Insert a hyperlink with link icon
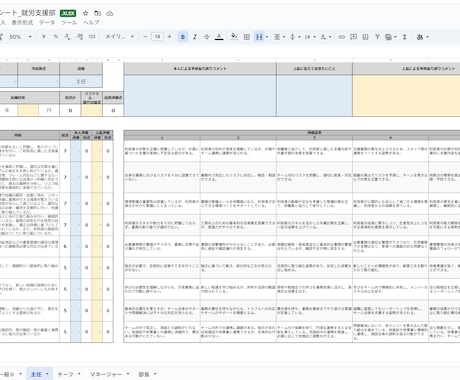 click(342, 37)
